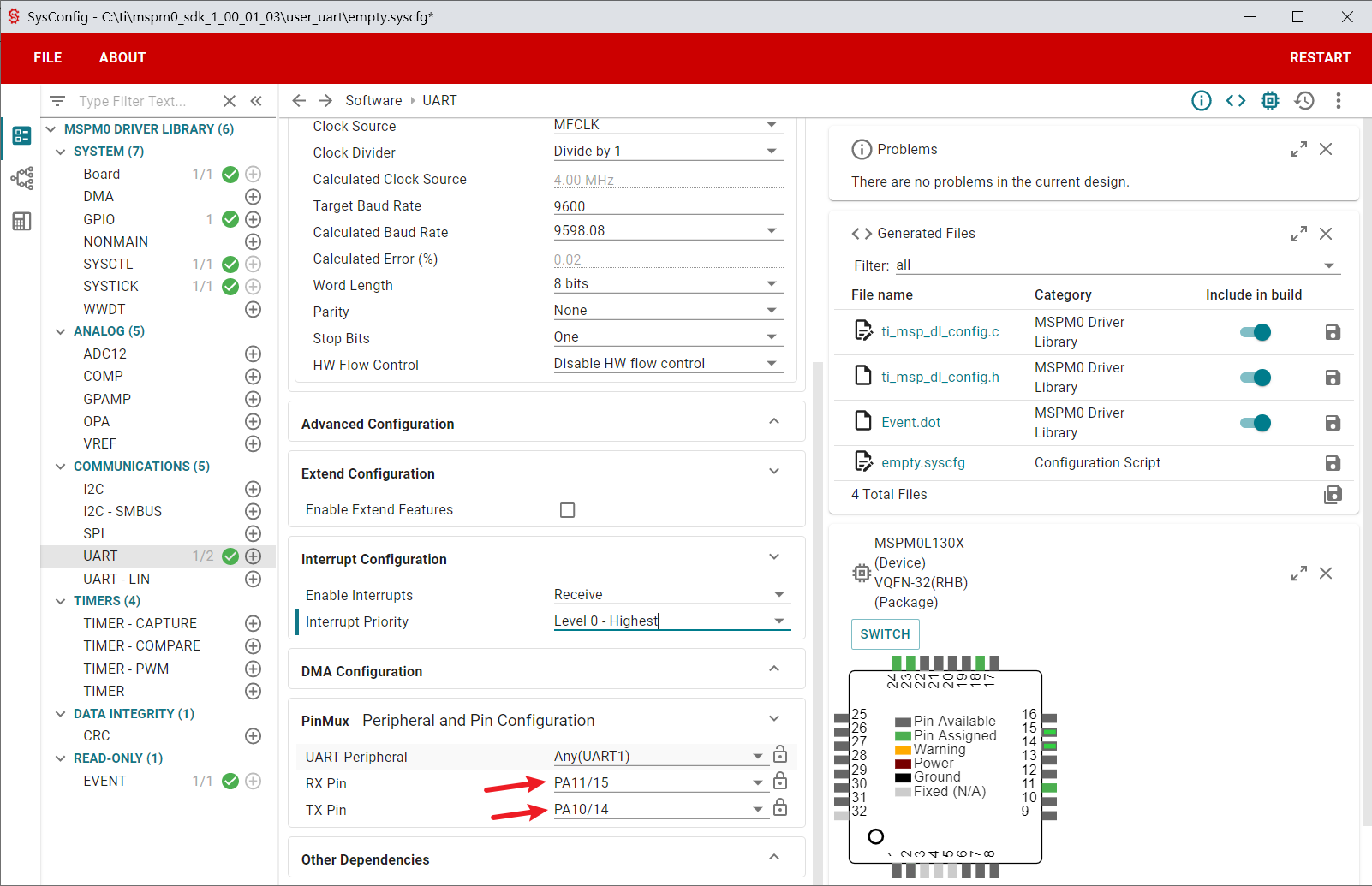Toggle include in build for Event.dot
This screenshot has width=1372, height=886.
point(1256,423)
